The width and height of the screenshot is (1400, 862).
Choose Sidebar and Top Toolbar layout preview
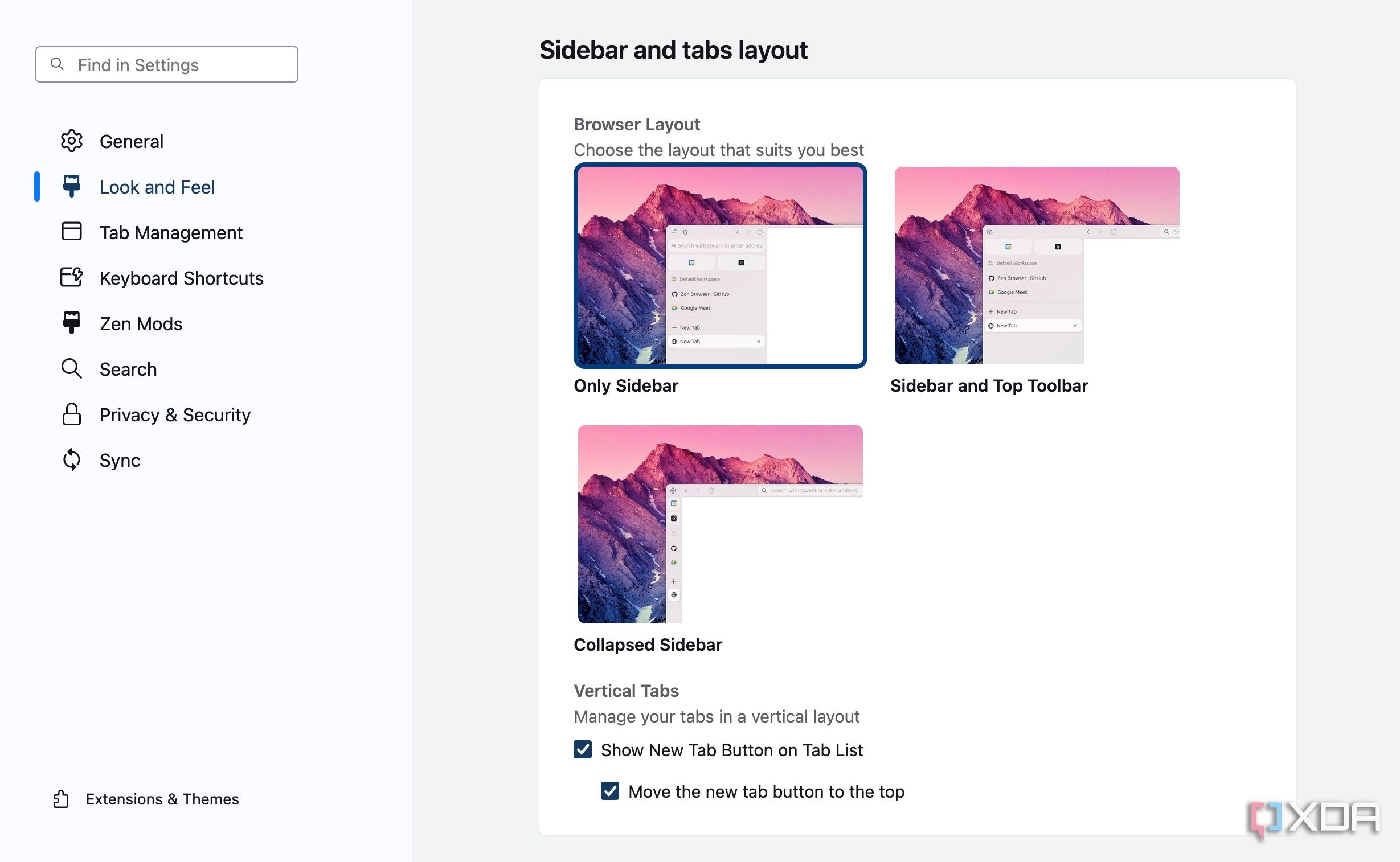coord(1036,266)
